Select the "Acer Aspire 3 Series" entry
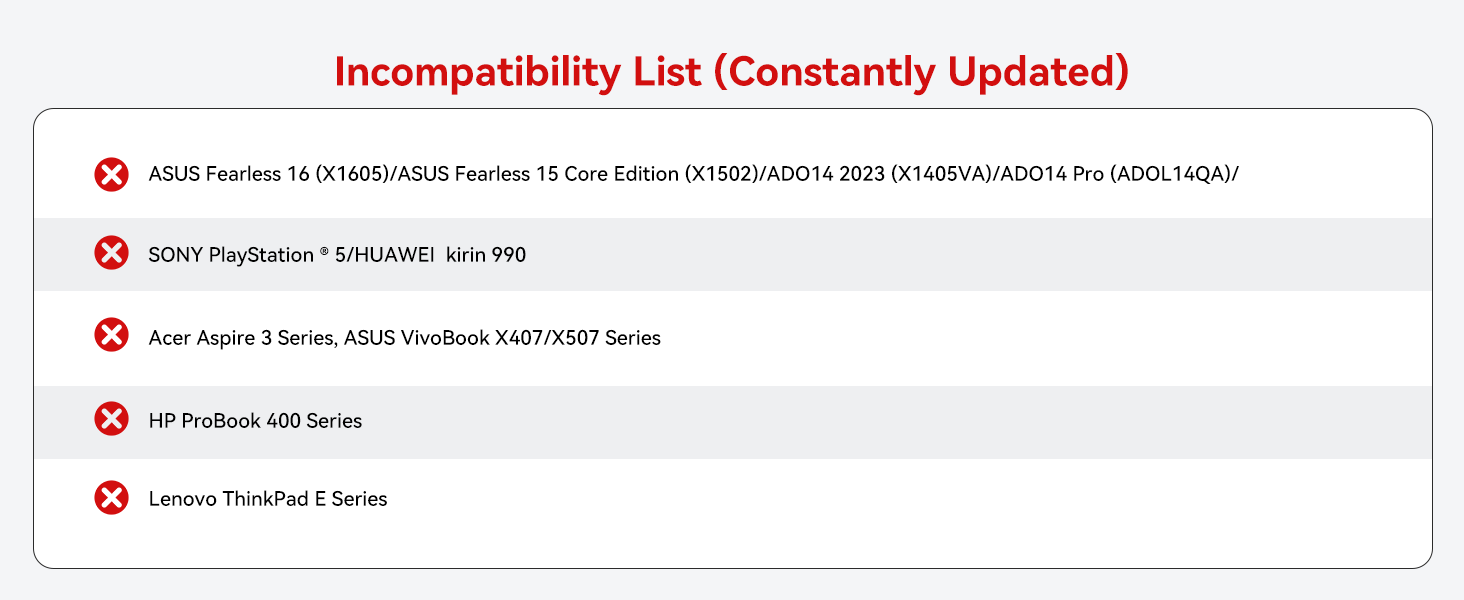The width and height of the screenshot is (1464, 600). [240, 338]
